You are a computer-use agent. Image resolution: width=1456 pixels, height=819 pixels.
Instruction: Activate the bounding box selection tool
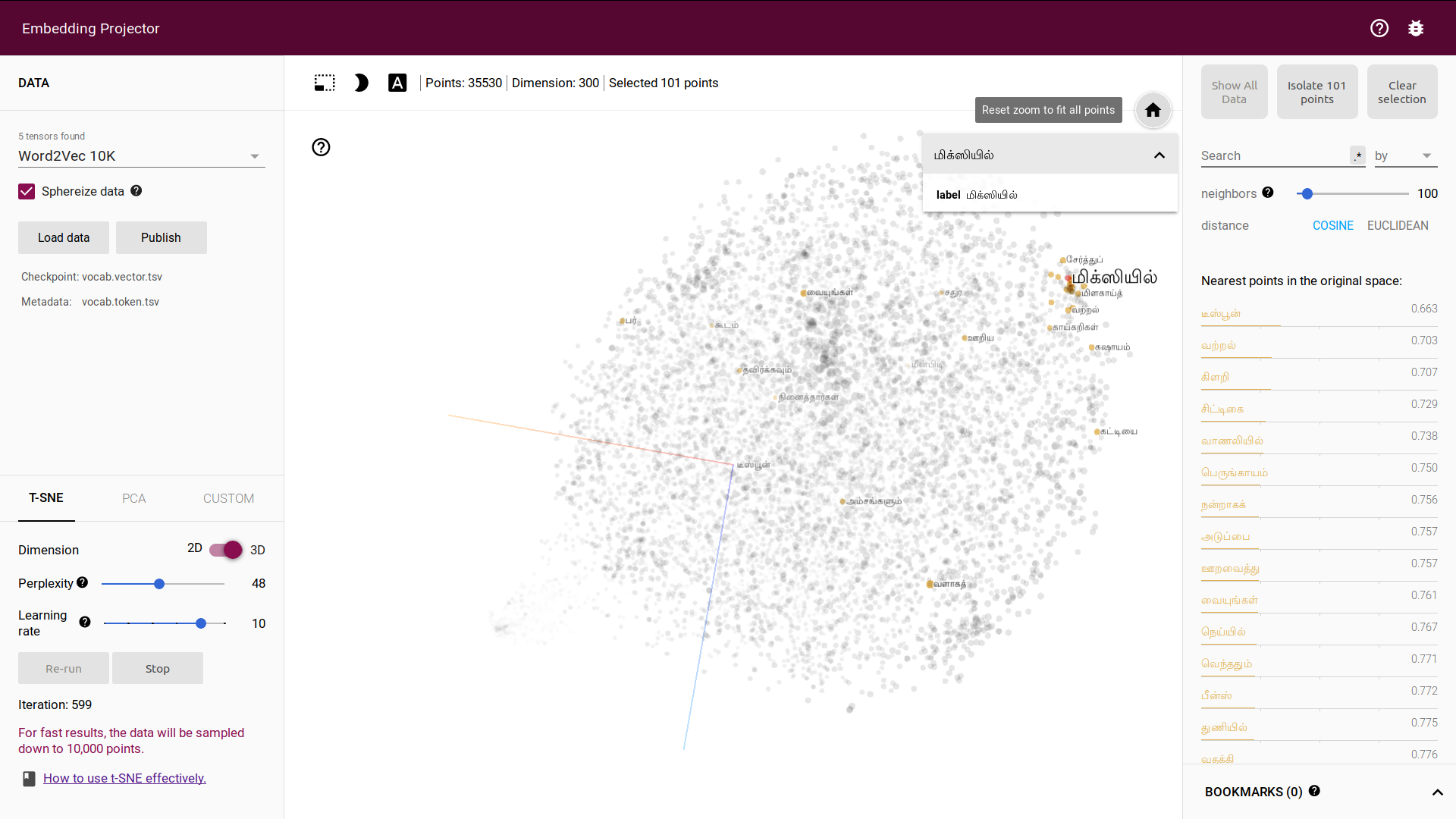(325, 83)
